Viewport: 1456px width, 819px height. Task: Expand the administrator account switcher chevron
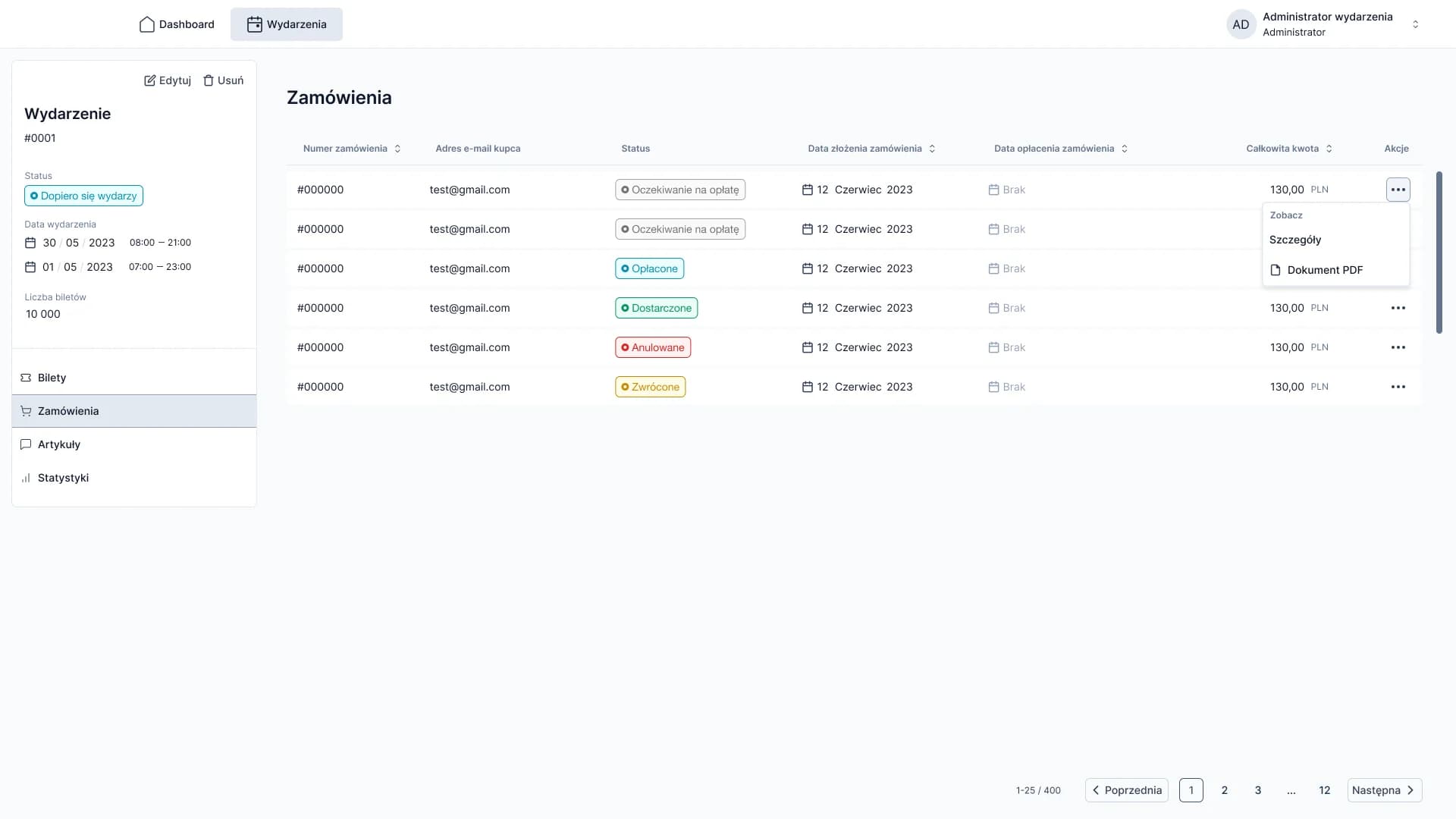[1415, 24]
